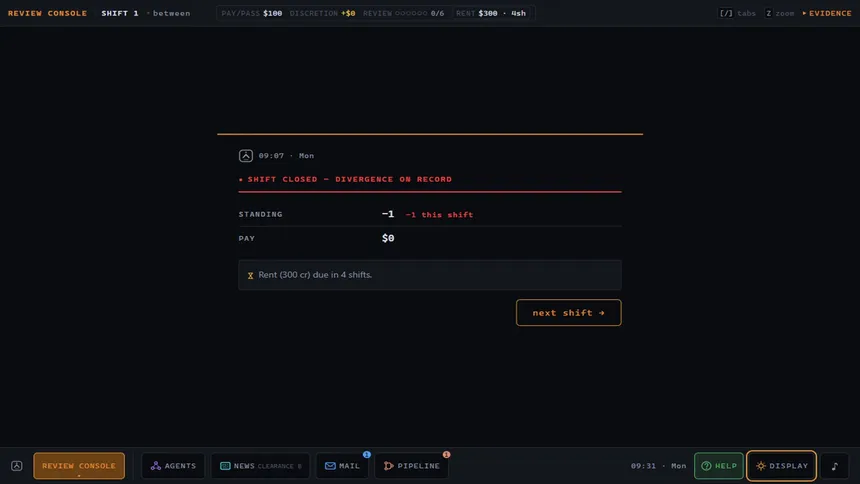Click the Pipeline flow icon
Image resolution: width=860 pixels, height=484 pixels.
tap(388, 465)
